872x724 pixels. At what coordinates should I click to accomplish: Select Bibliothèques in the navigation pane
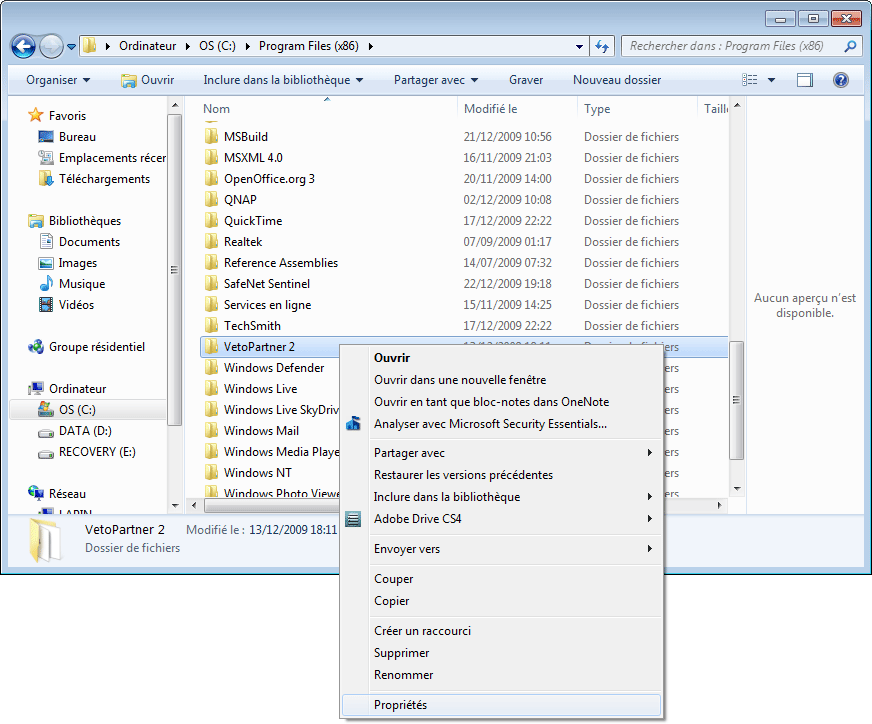(75, 221)
